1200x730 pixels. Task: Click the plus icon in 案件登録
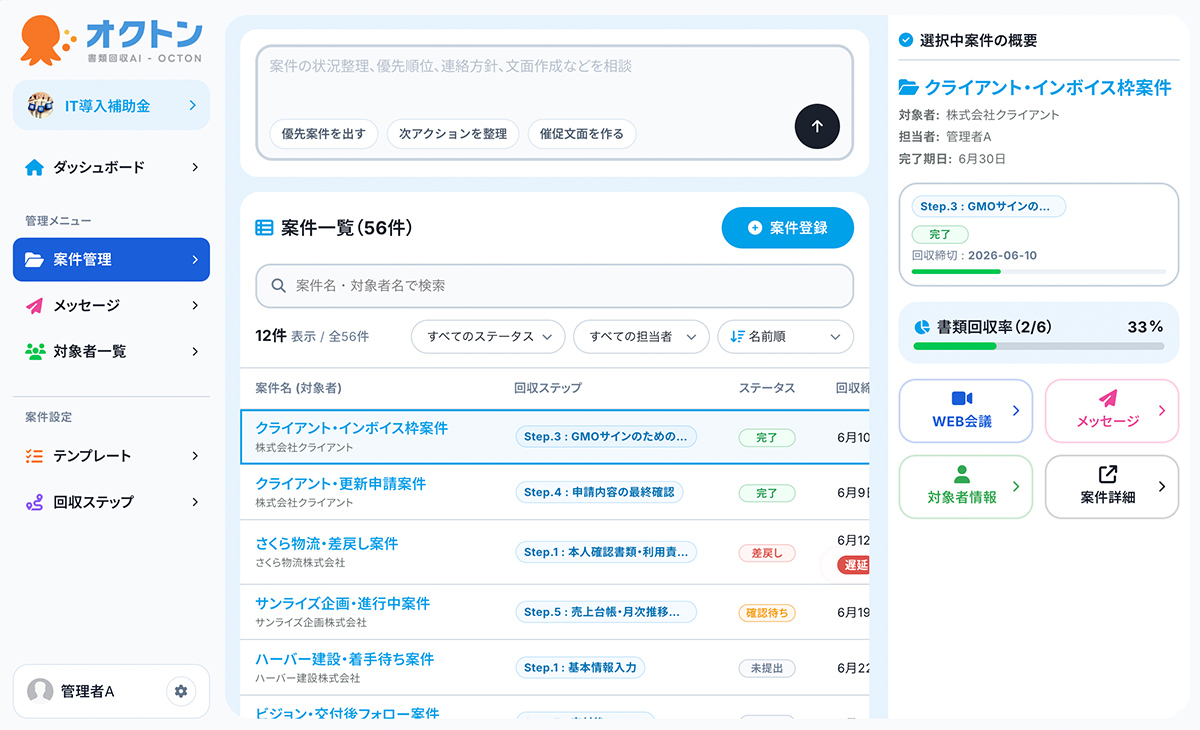click(755, 228)
